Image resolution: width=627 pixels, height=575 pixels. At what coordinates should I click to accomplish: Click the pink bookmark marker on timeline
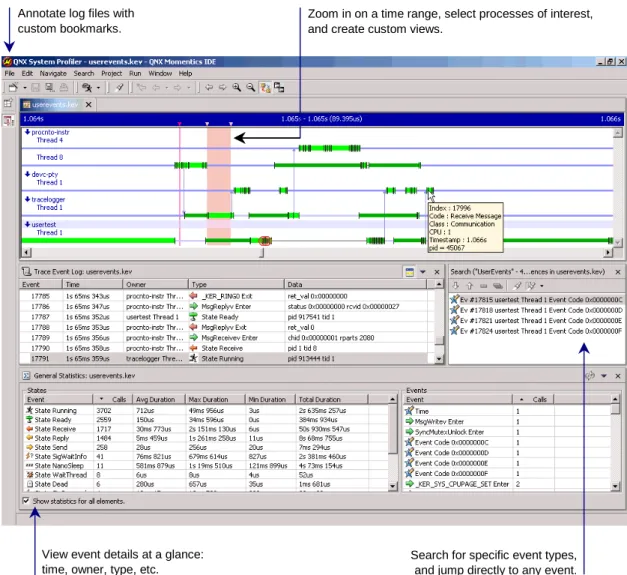point(180,124)
